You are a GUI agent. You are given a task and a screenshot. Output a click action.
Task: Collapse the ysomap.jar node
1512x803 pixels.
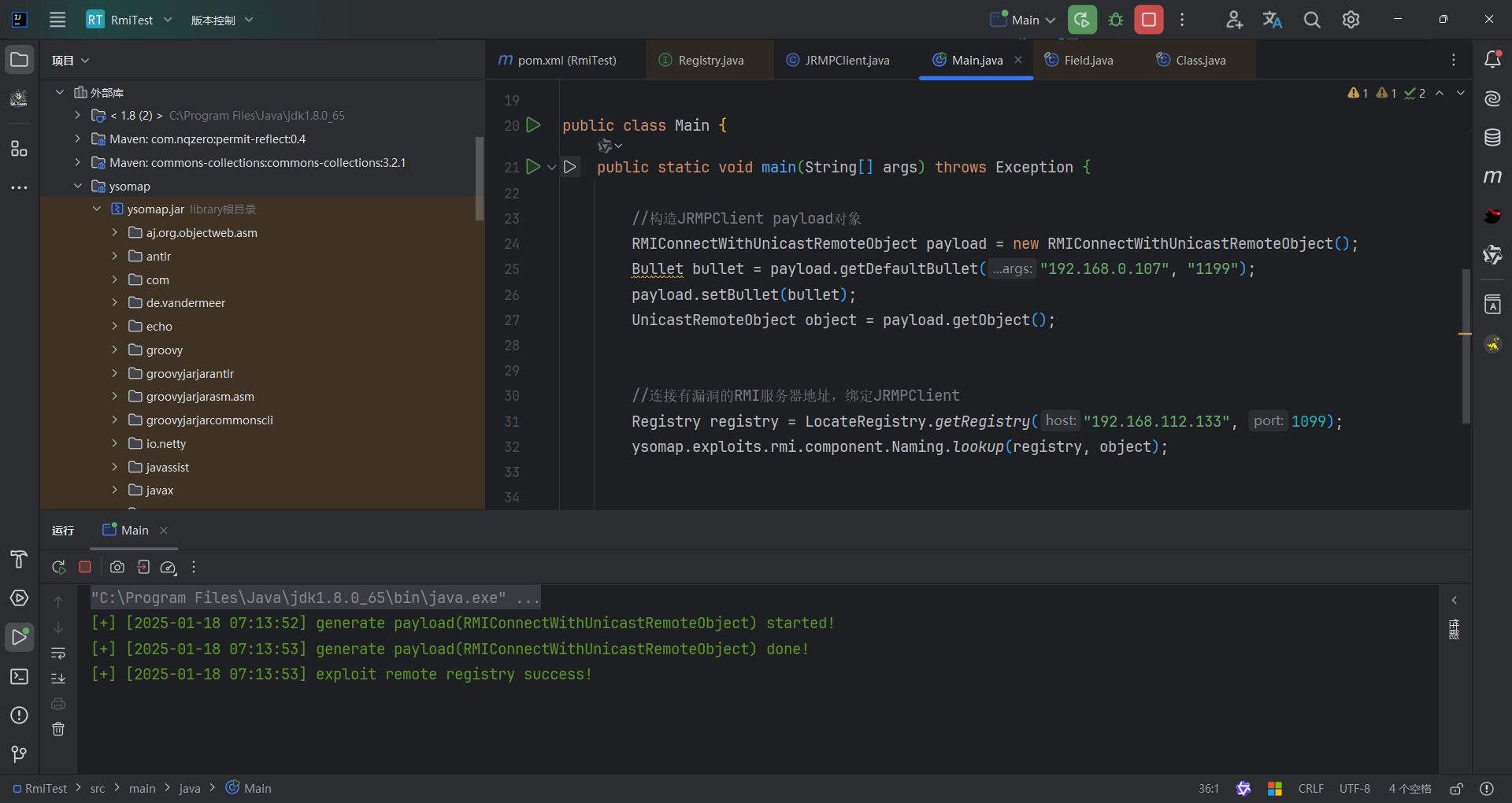(96, 209)
